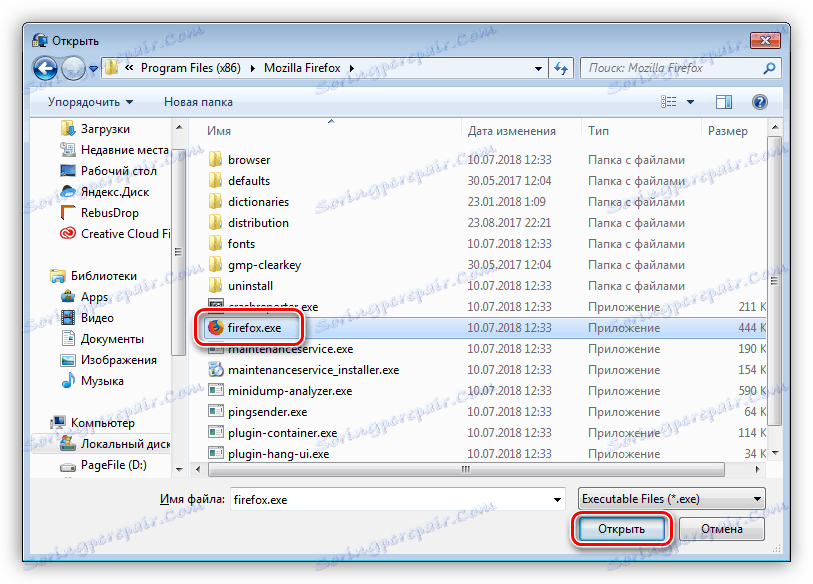The height and width of the screenshot is (584, 813).
Task: Select the gmp-clearkey folder icon
Action: pos(215,265)
